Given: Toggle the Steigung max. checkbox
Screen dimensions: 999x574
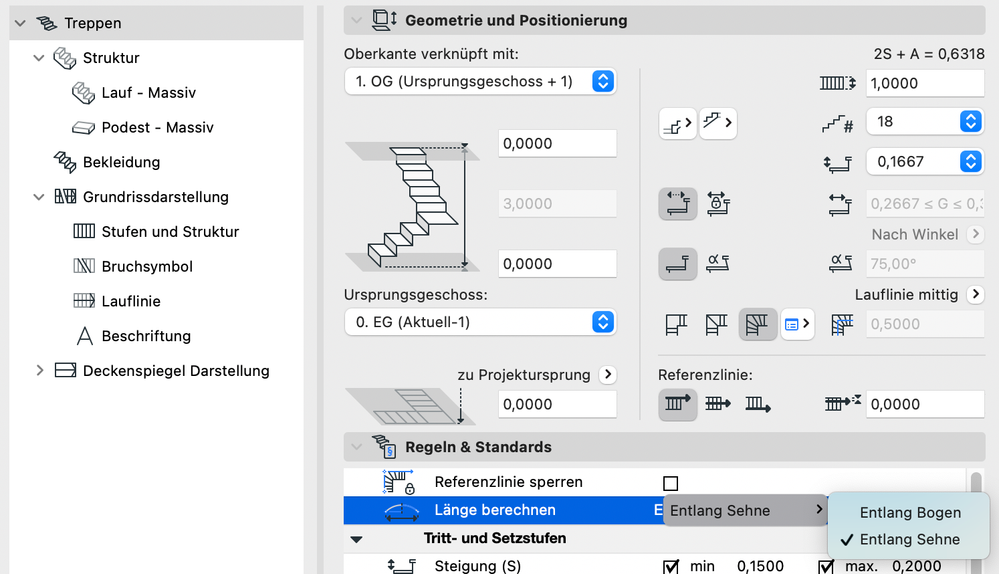Looking at the screenshot, I should click(x=826, y=566).
